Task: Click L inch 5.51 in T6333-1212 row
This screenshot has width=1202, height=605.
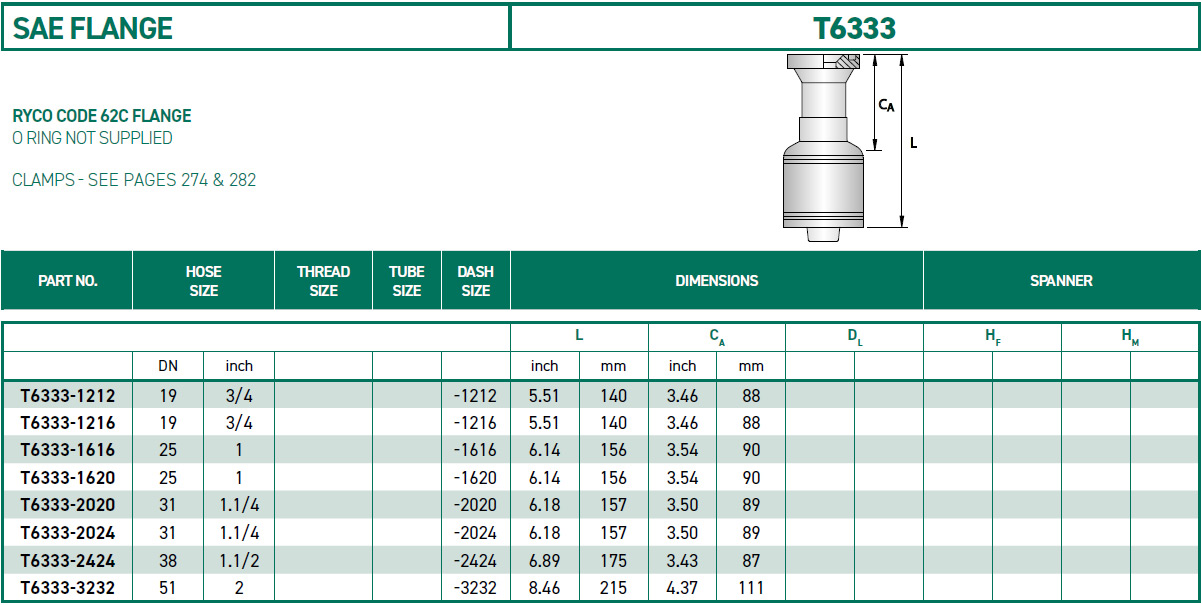Action: coord(544,396)
